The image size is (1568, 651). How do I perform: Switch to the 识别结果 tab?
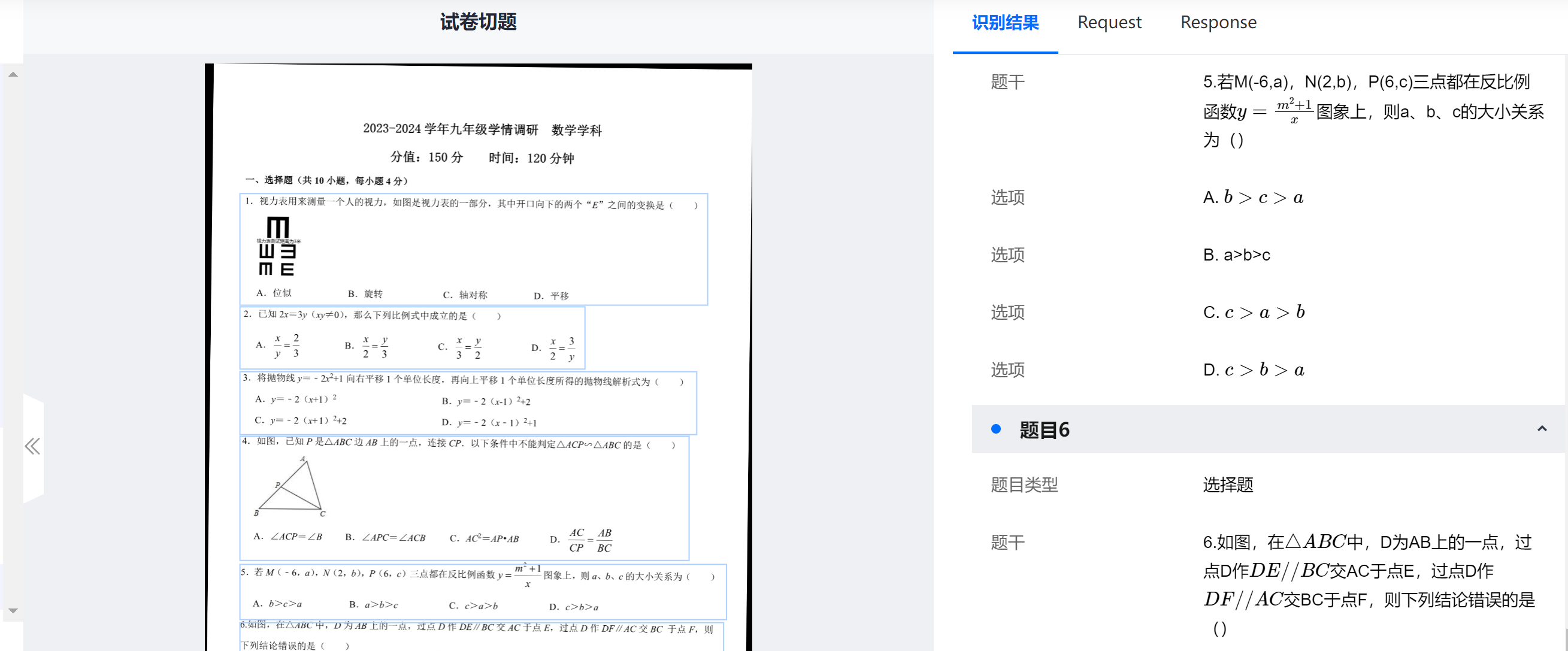1005,23
